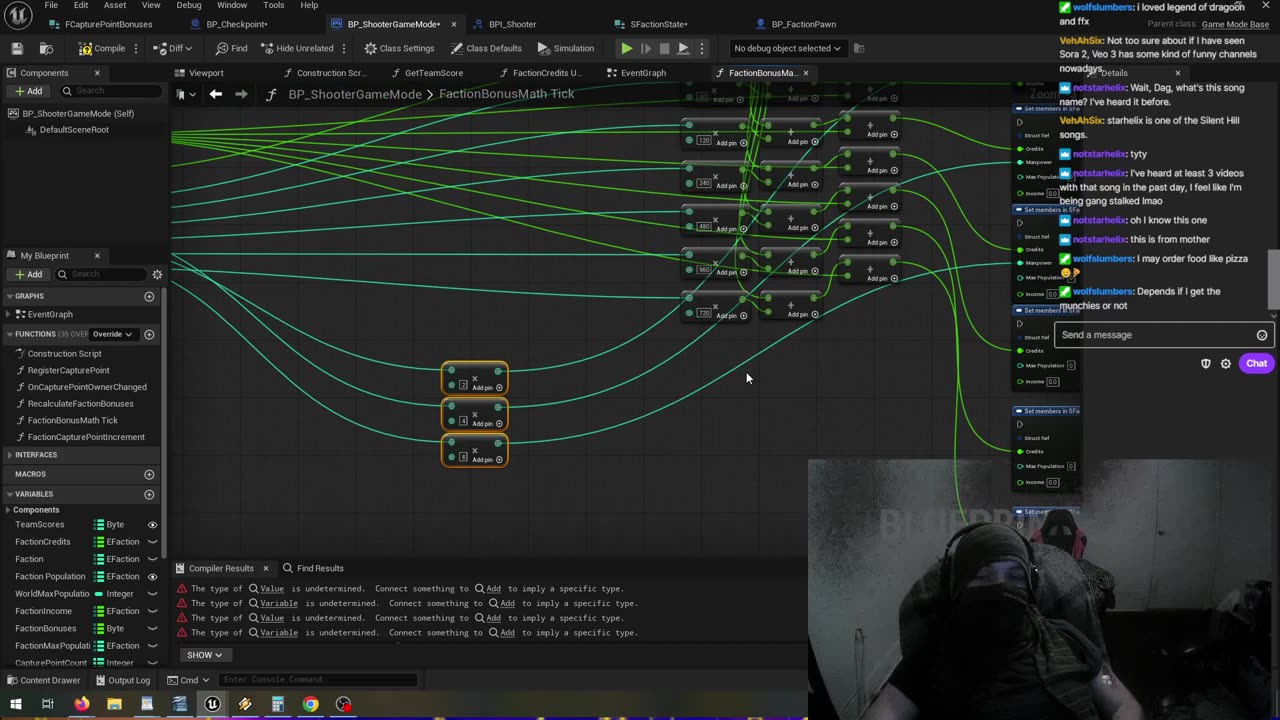Expand the SHOW dropdown in Compiler Results
The width and height of the screenshot is (1280, 720).
204,655
